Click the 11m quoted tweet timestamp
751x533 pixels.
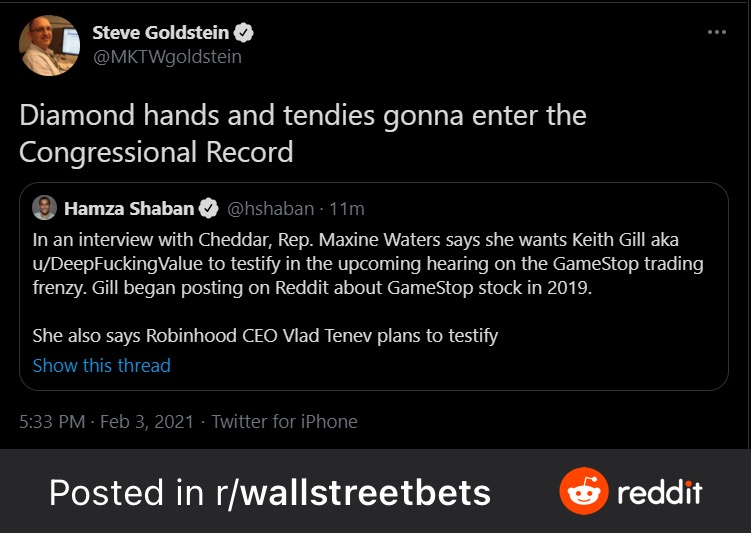(347, 209)
